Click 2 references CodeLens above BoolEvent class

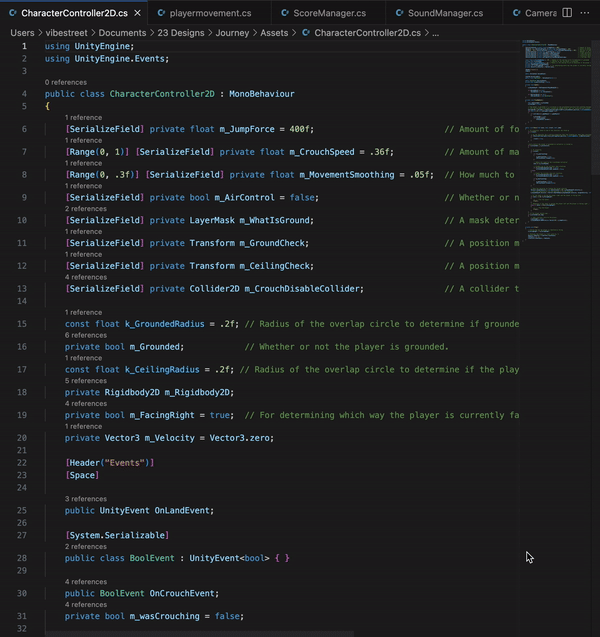click(86, 546)
